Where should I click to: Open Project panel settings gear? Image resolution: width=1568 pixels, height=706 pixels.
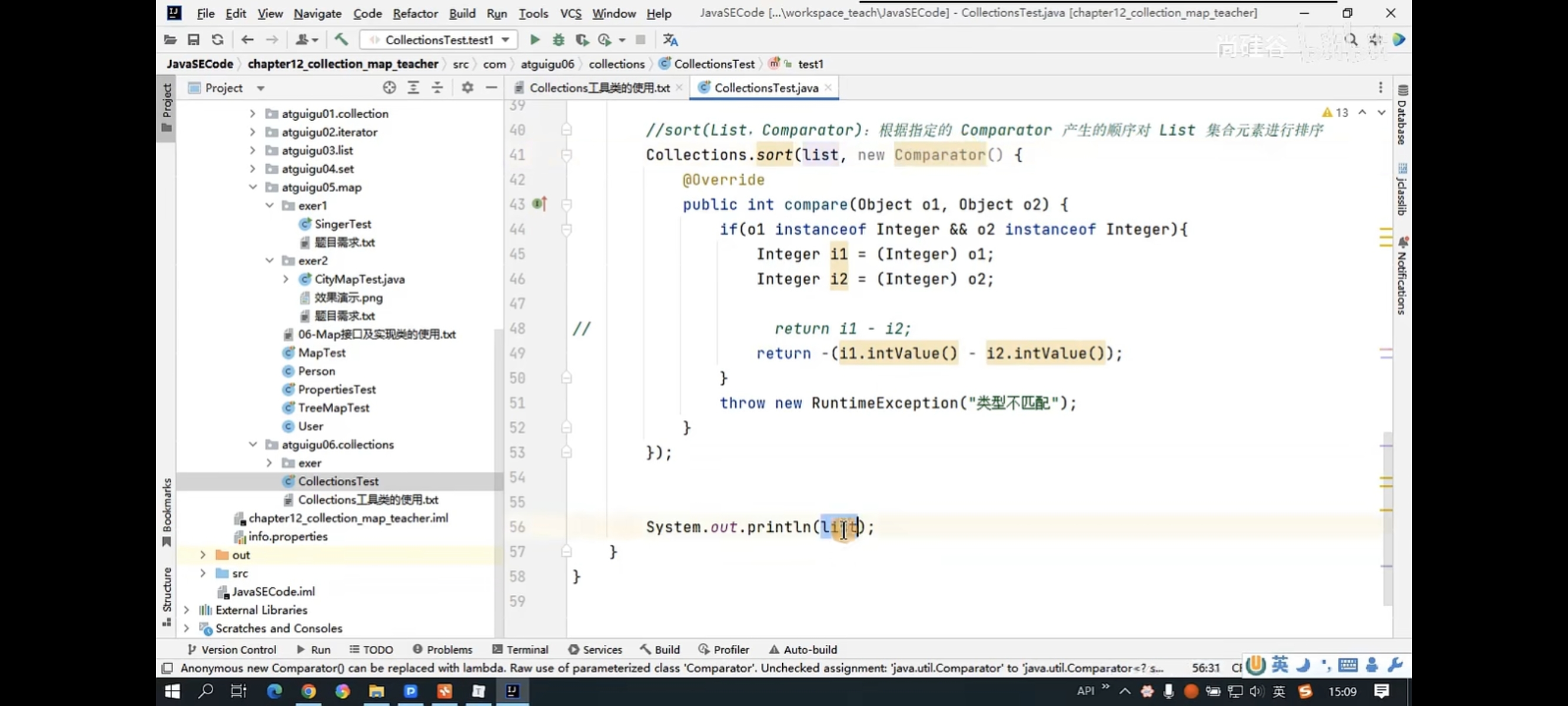point(467,88)
